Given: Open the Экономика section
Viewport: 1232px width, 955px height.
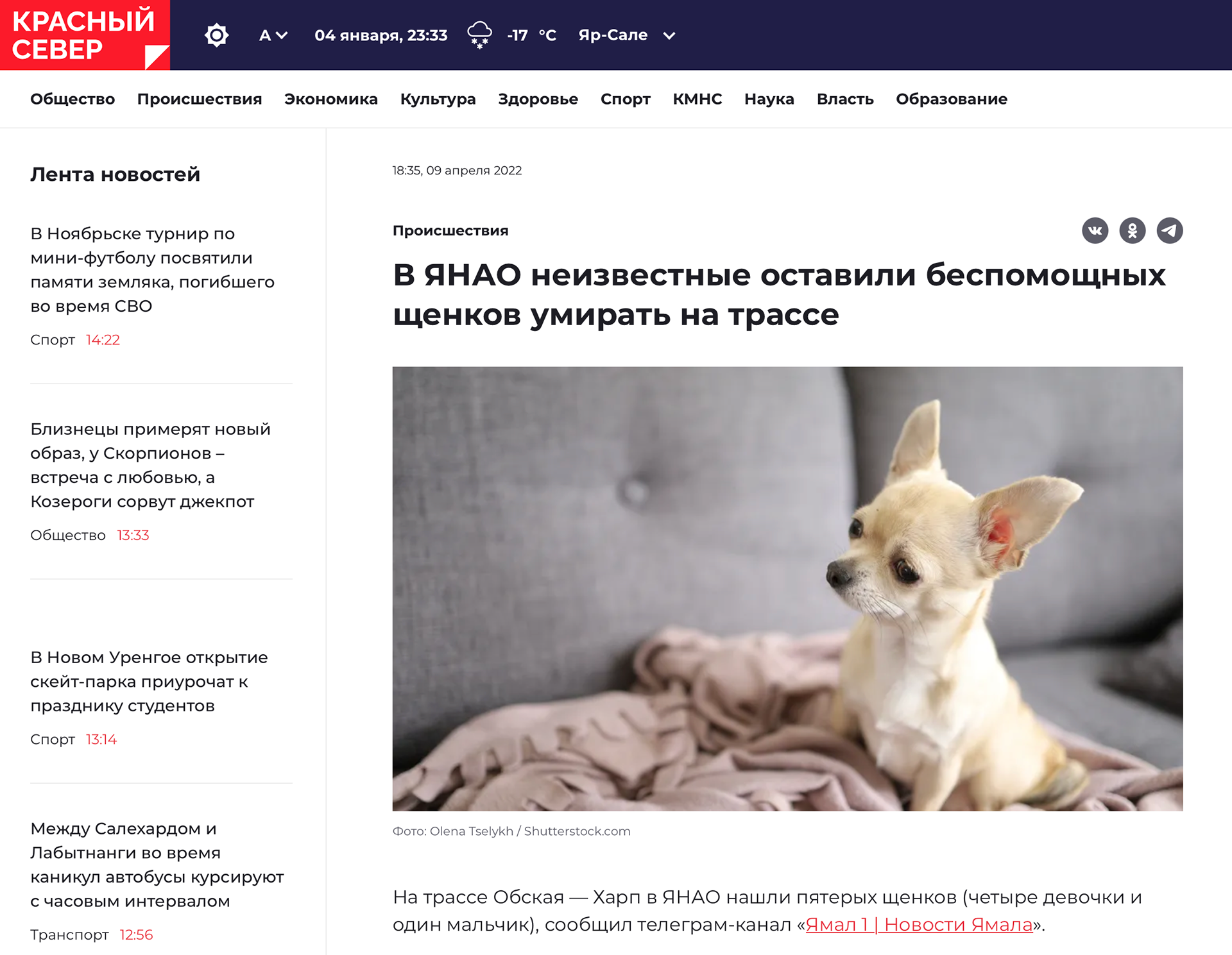Looking at the screenshot, I should 331,99.
